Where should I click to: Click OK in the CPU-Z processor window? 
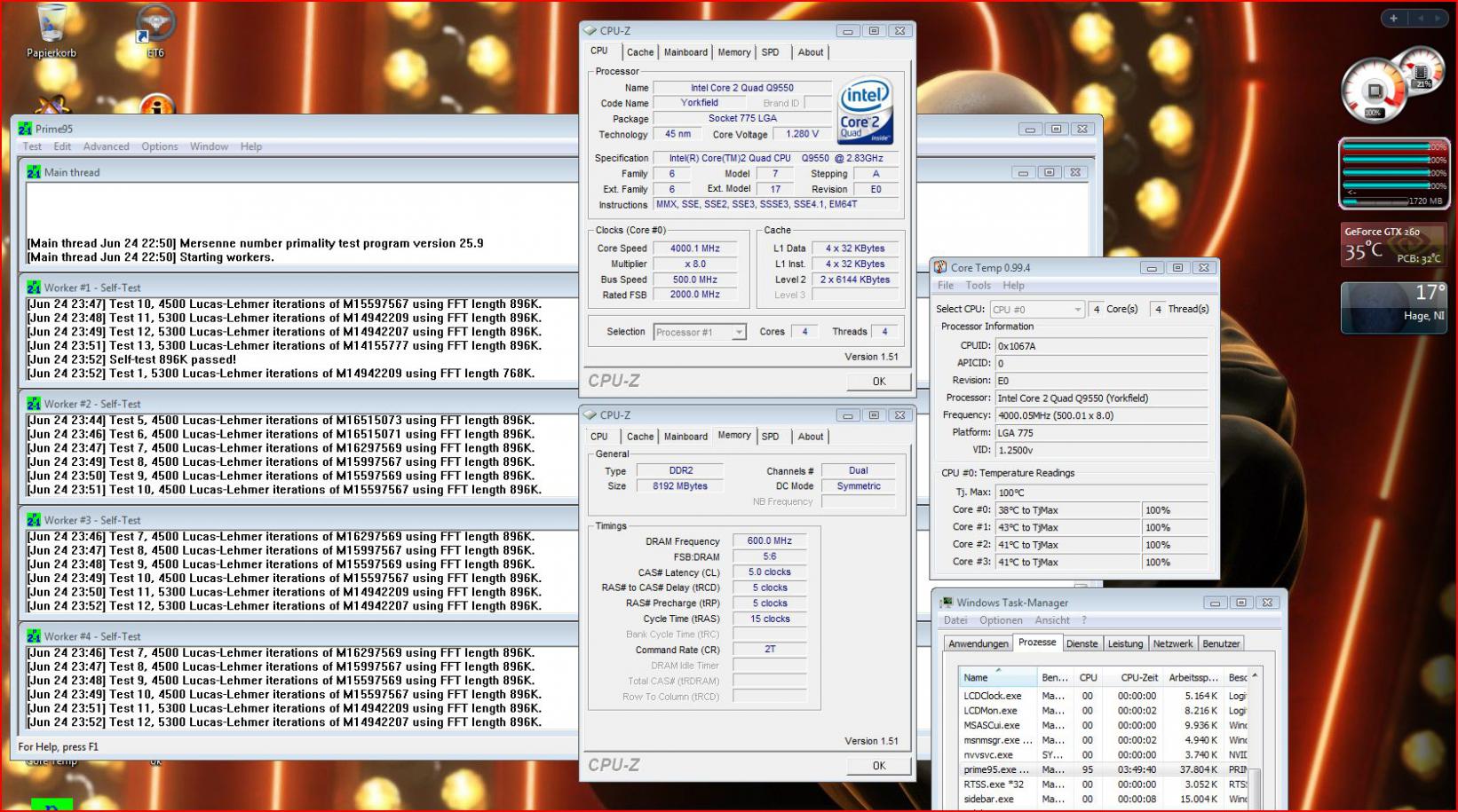point(878,382)
